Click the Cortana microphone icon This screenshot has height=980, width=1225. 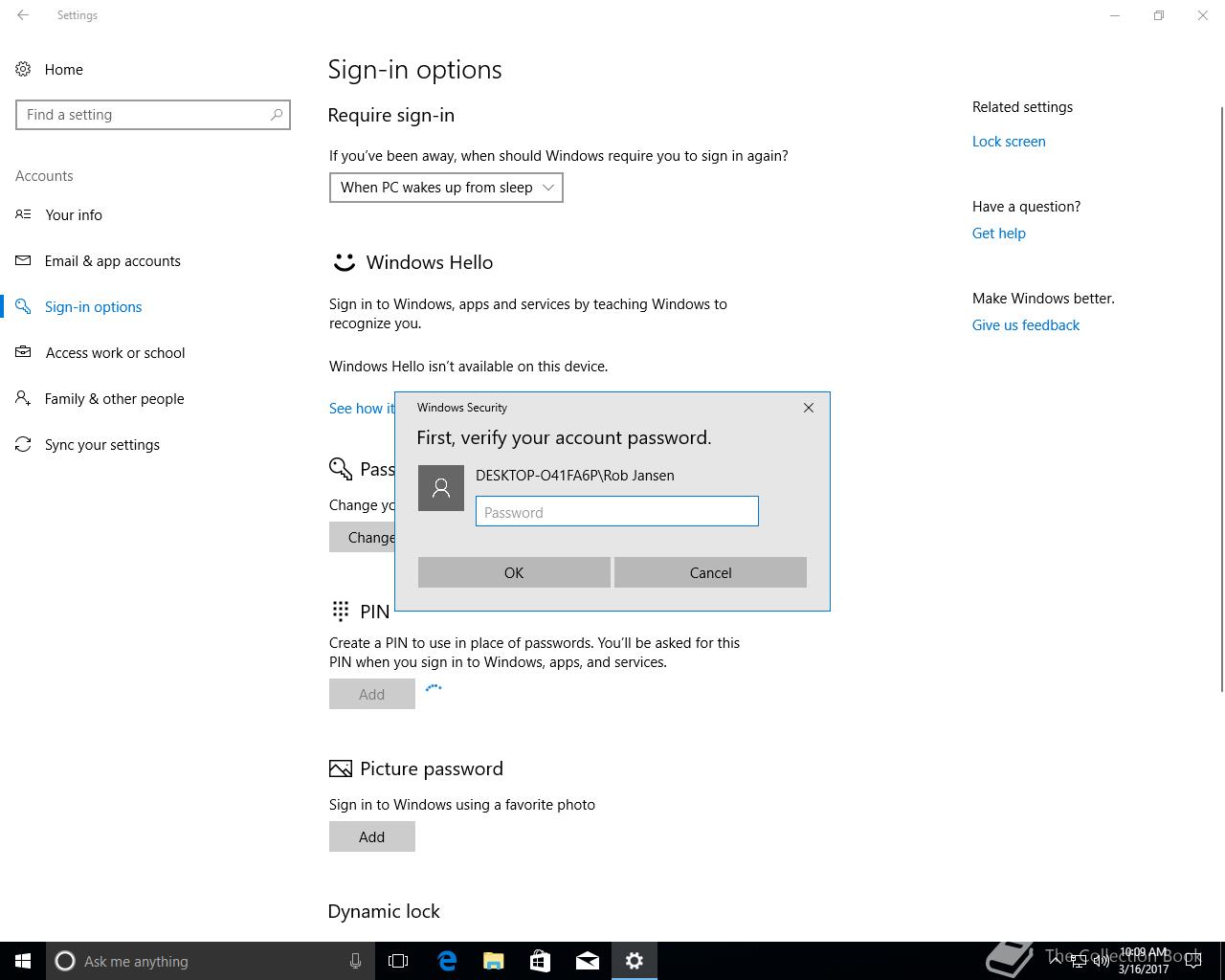[355, 961]
